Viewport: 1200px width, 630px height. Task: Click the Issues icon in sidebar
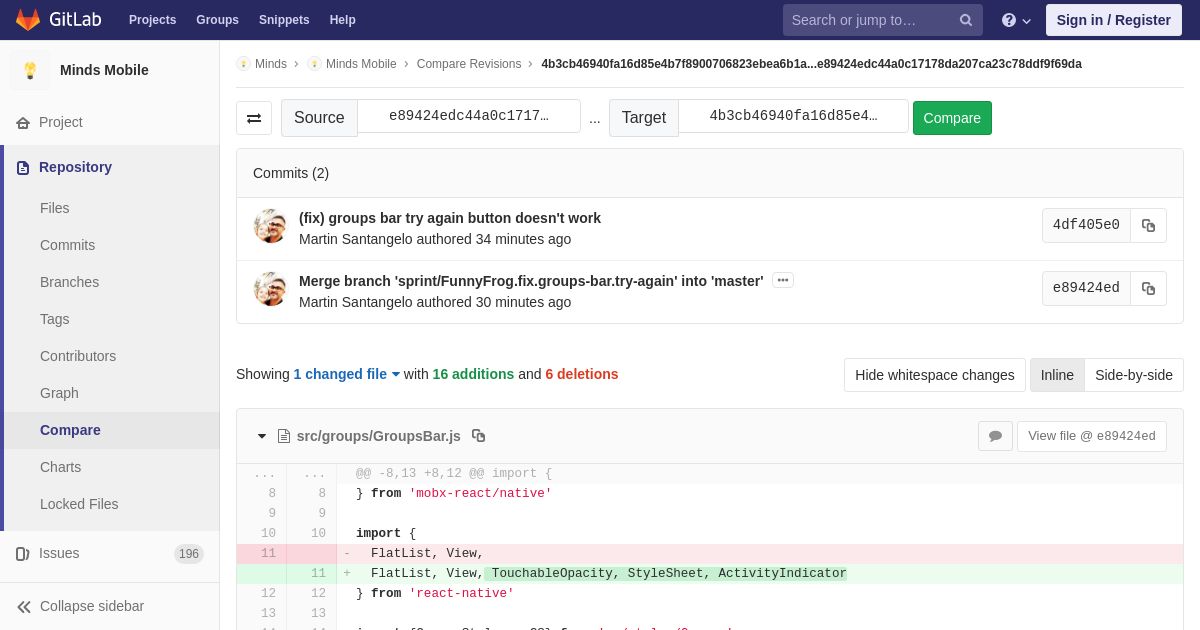[x=23, y=553]
